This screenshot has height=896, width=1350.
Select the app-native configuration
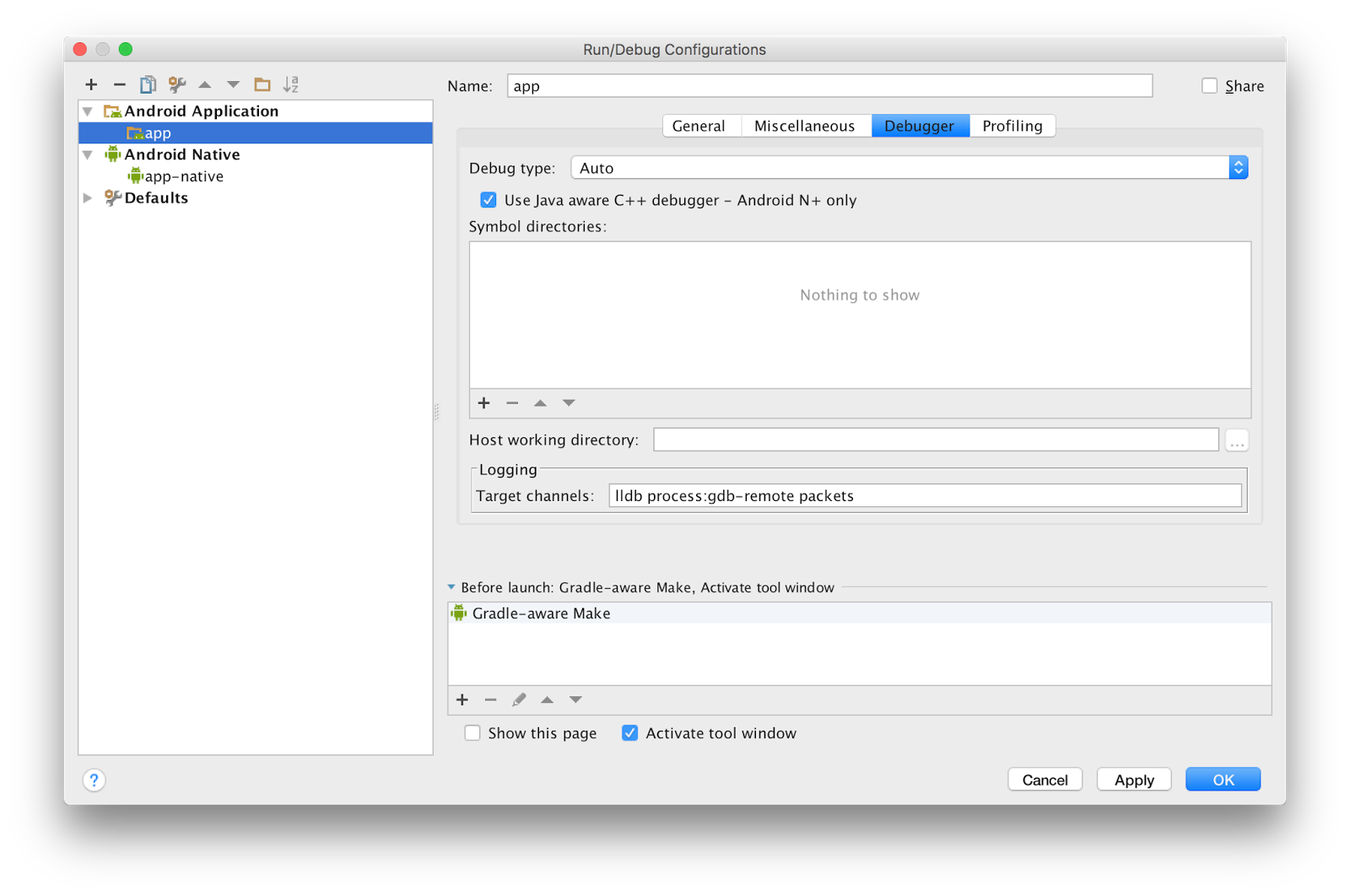pos(183,175)
